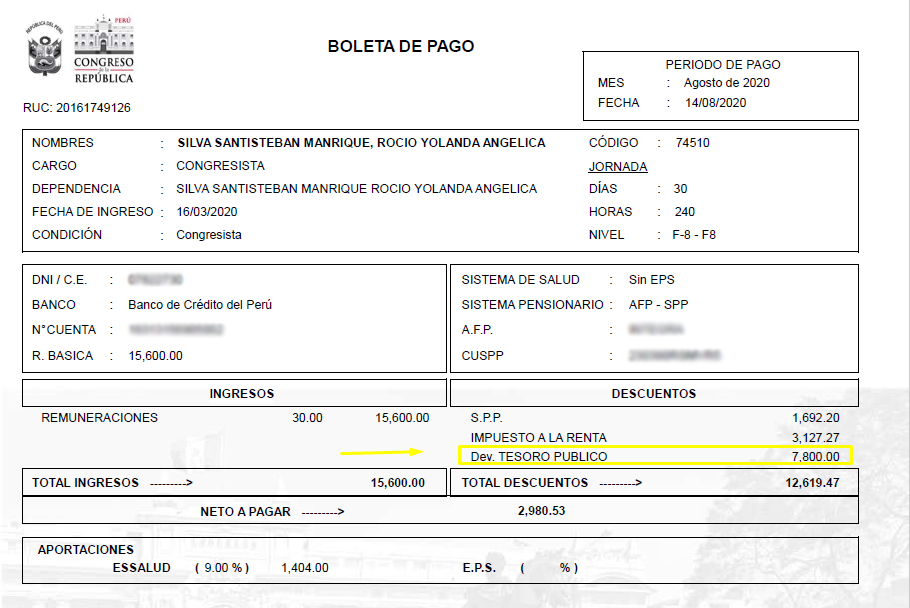Click the CONDICIÓN value Congresista
This screenshot has height=608, width=910.
coord(209,235)
